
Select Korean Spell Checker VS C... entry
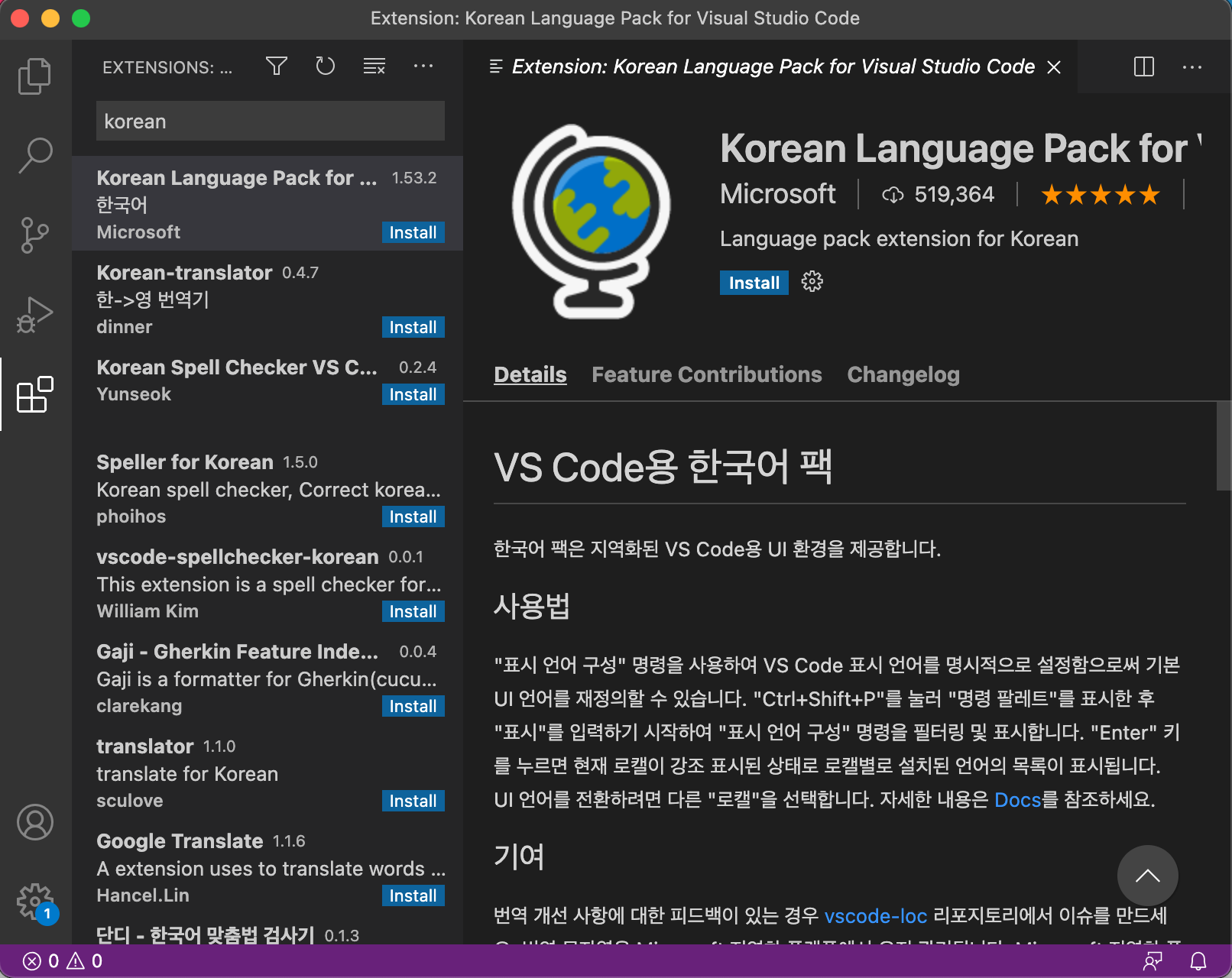[267, 393]
